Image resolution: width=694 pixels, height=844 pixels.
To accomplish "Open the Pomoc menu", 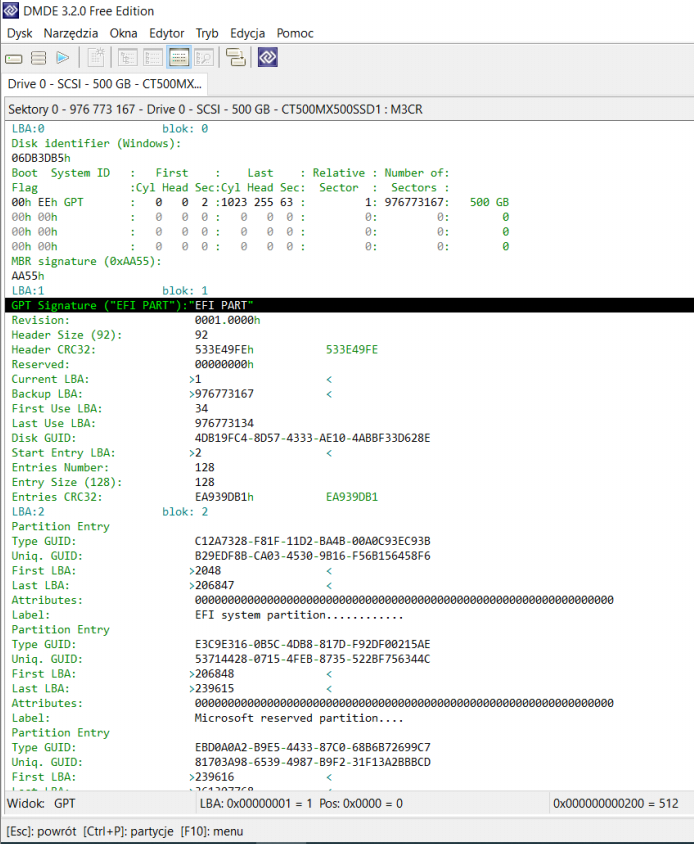I will pos(295,33).
